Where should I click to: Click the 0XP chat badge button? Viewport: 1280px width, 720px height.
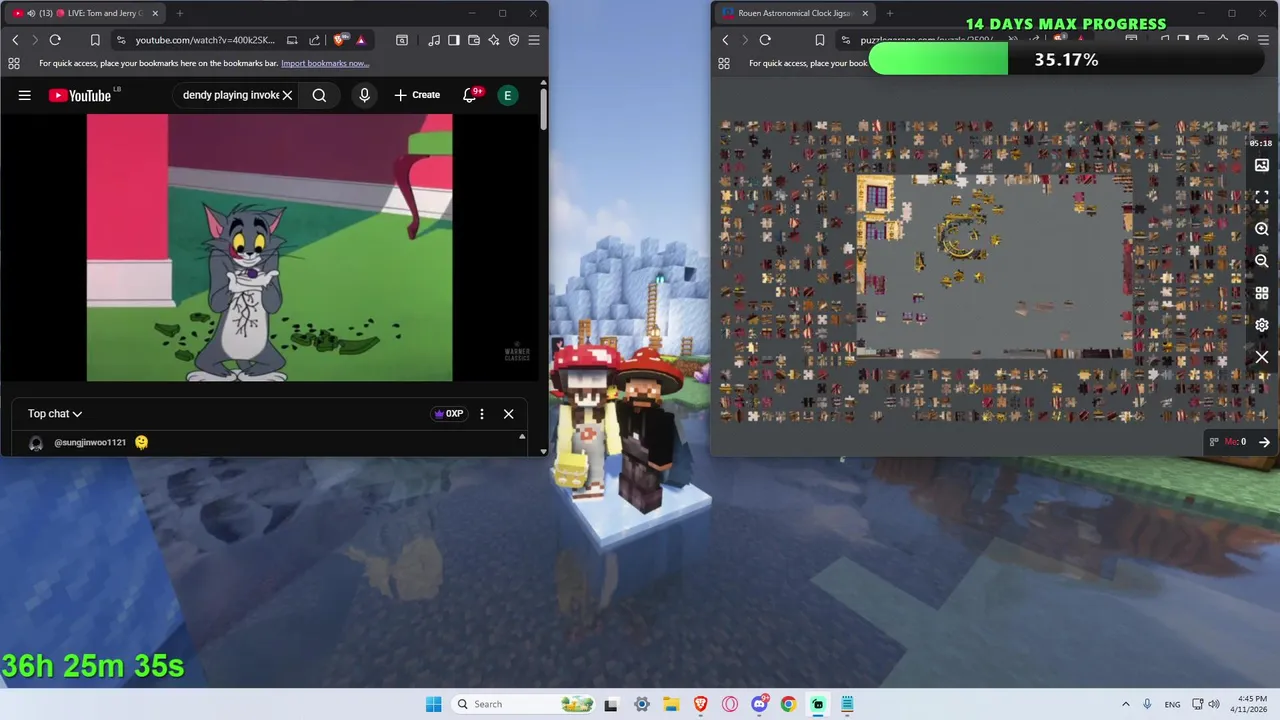448,414
